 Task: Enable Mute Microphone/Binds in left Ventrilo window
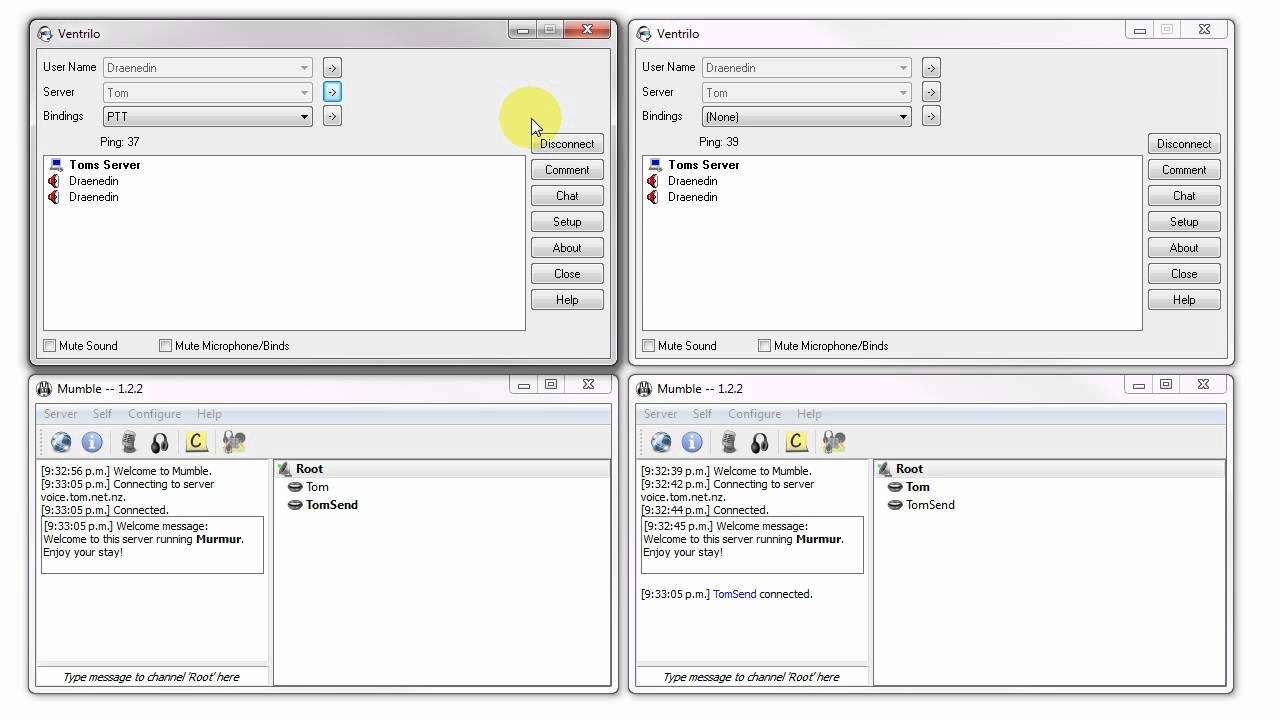coord(166,346)
